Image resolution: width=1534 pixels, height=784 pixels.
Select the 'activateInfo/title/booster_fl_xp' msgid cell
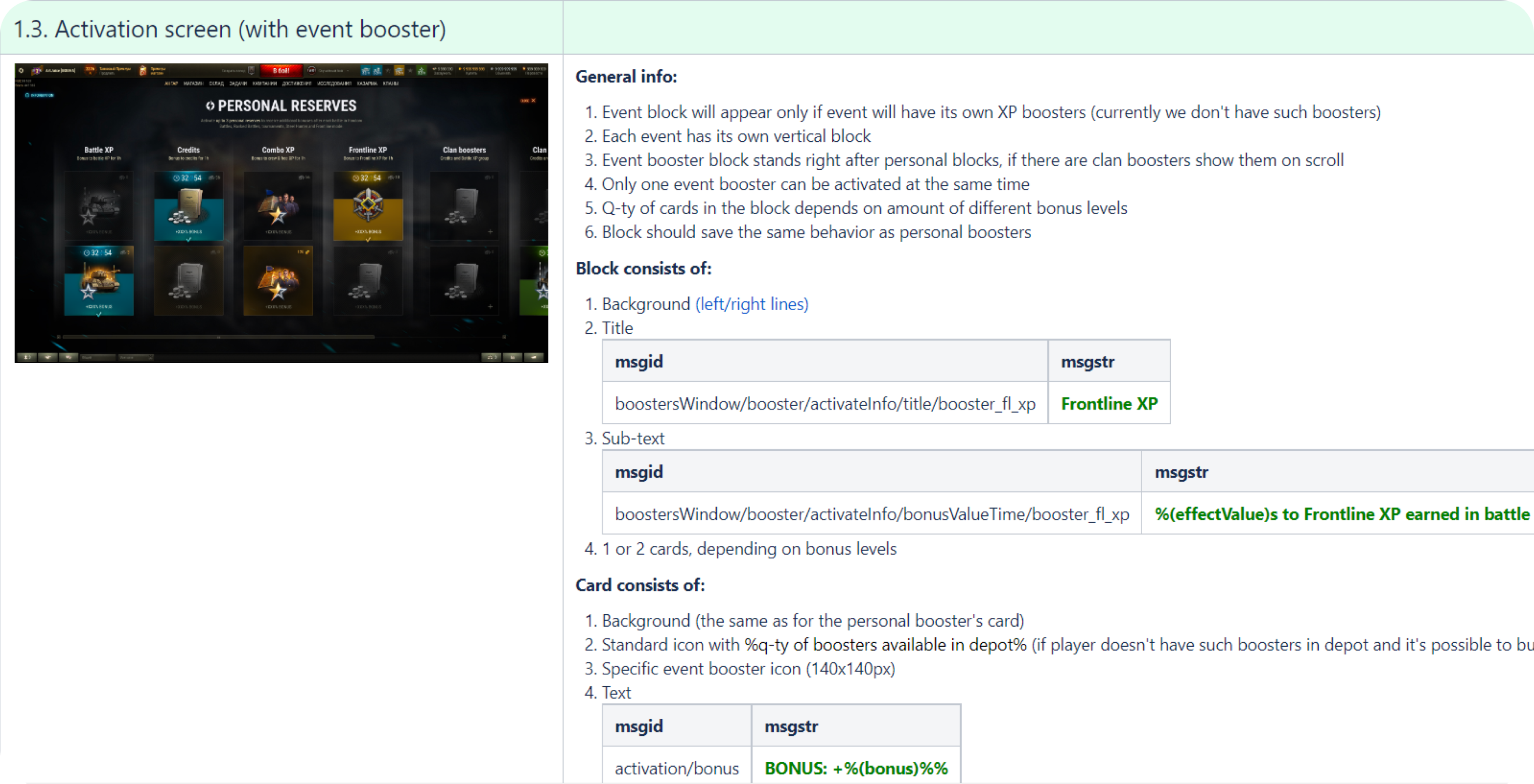[x=825, y=403]
